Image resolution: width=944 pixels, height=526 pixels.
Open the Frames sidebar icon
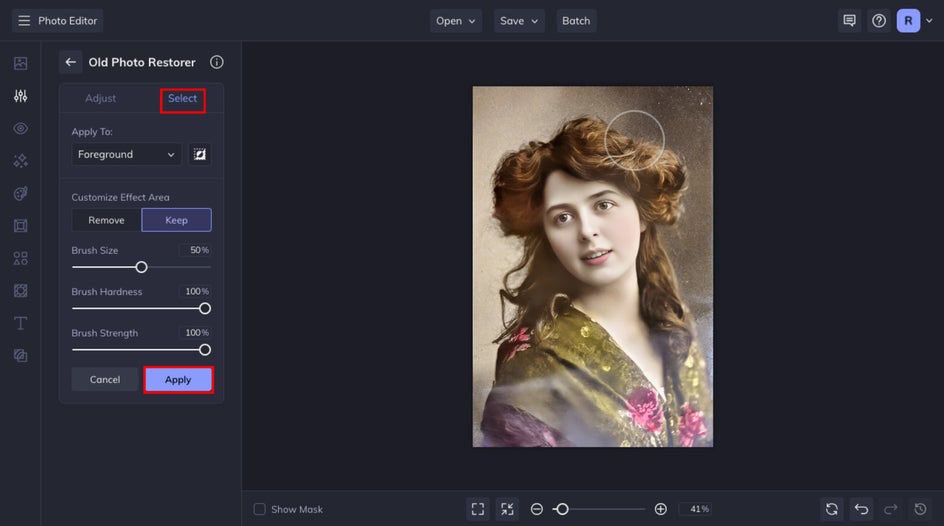pyautogui.click(x=20, y=226)
